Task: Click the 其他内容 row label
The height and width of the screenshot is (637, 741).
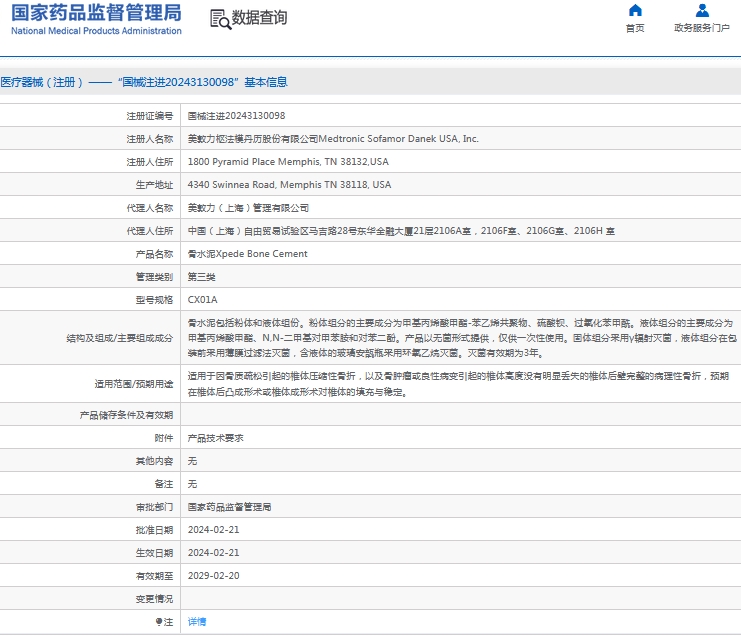Action: point(154,461)
